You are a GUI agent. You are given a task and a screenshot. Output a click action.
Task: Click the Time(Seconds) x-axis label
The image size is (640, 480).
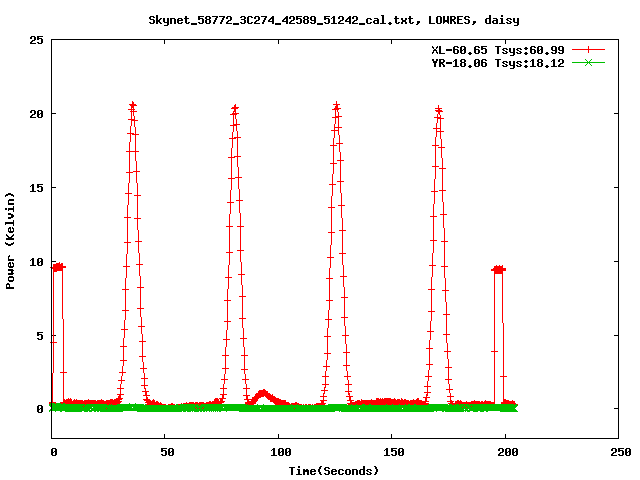334,471
